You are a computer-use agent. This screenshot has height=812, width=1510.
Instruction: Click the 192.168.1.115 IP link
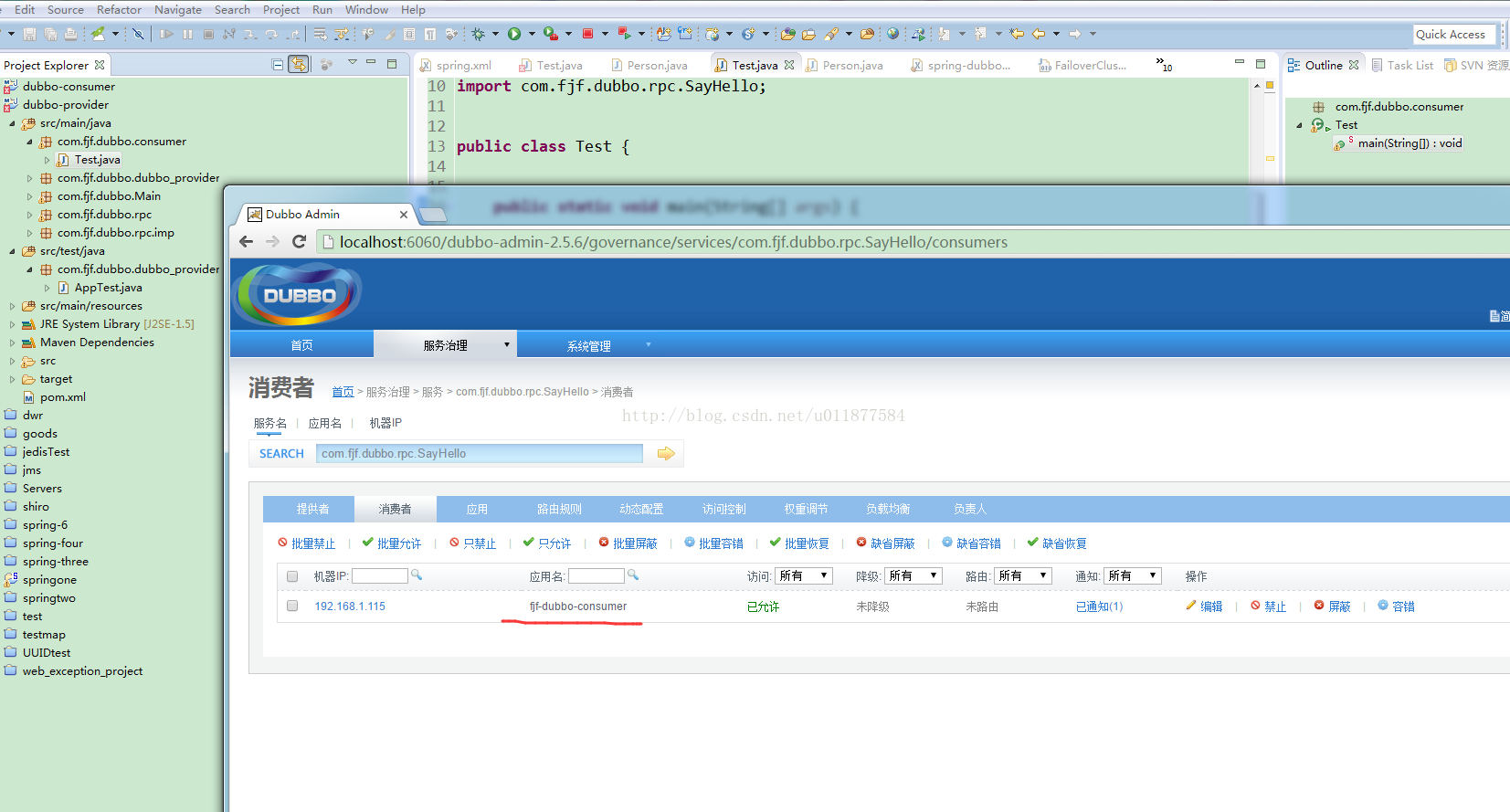350,606
